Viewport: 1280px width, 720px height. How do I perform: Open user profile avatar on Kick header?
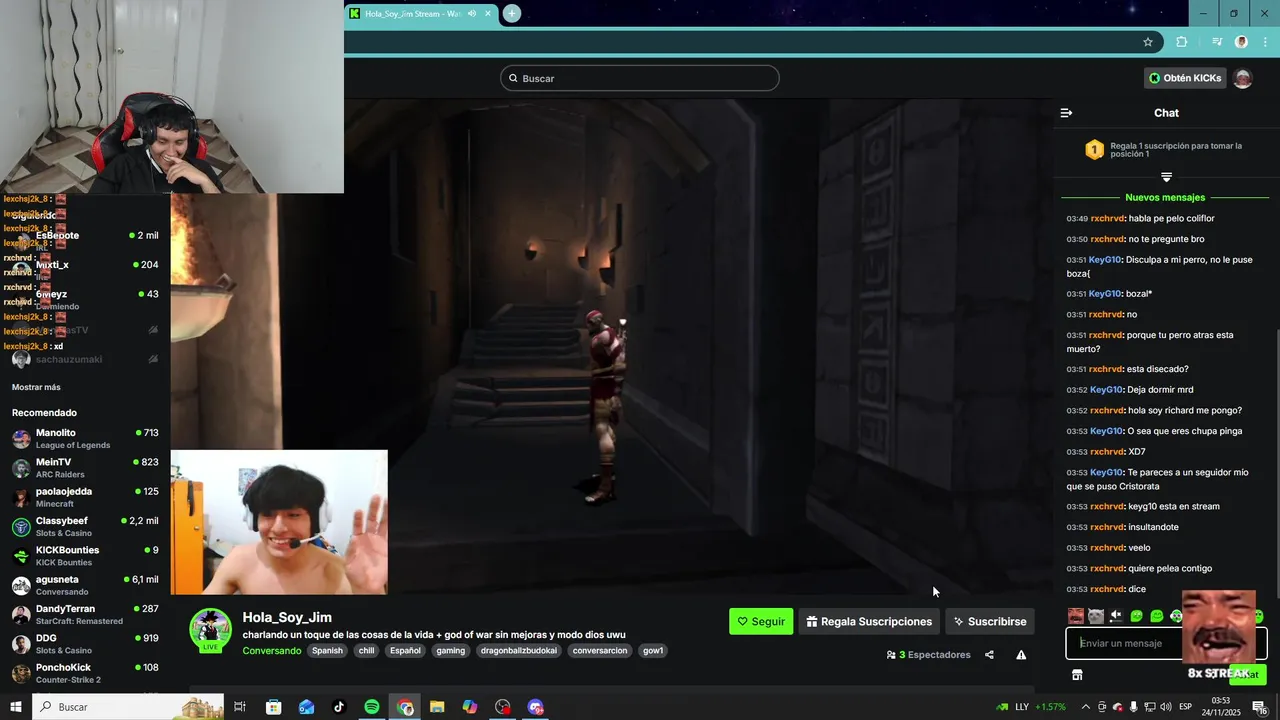tap(1243, 78)
